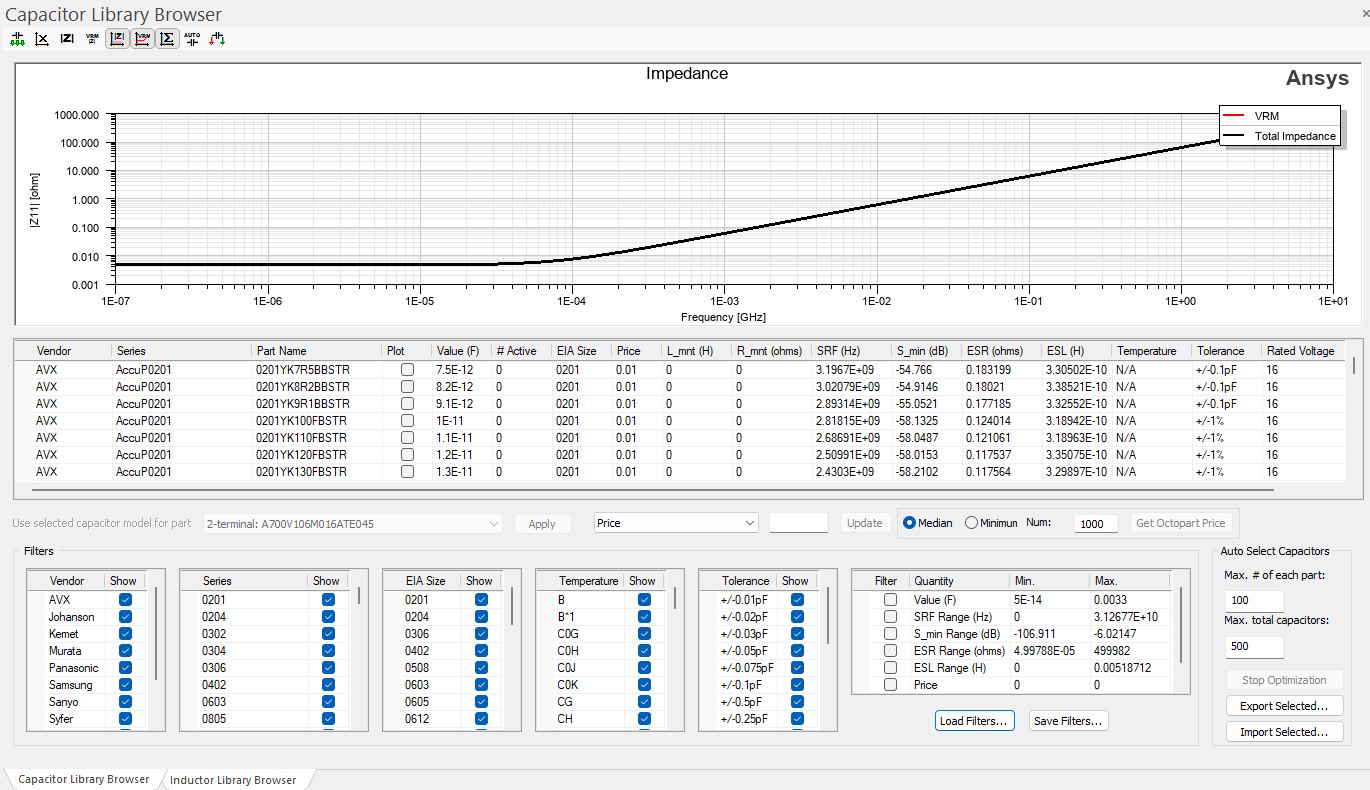Toggle the plot VRM curve icon
The image size is (1370, 790).
pos(143,39)
